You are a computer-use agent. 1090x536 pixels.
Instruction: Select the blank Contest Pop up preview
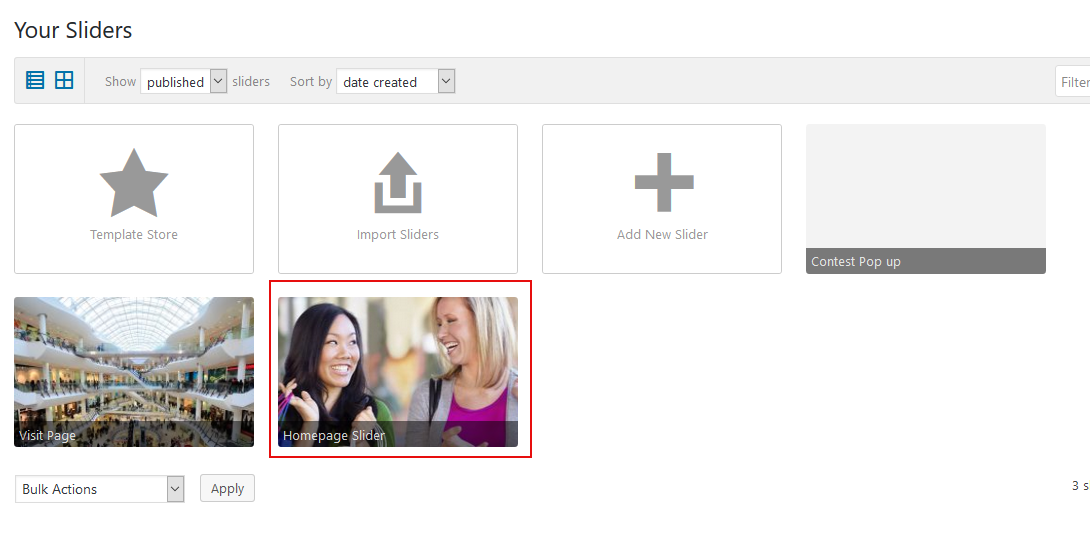click(926, 186)
